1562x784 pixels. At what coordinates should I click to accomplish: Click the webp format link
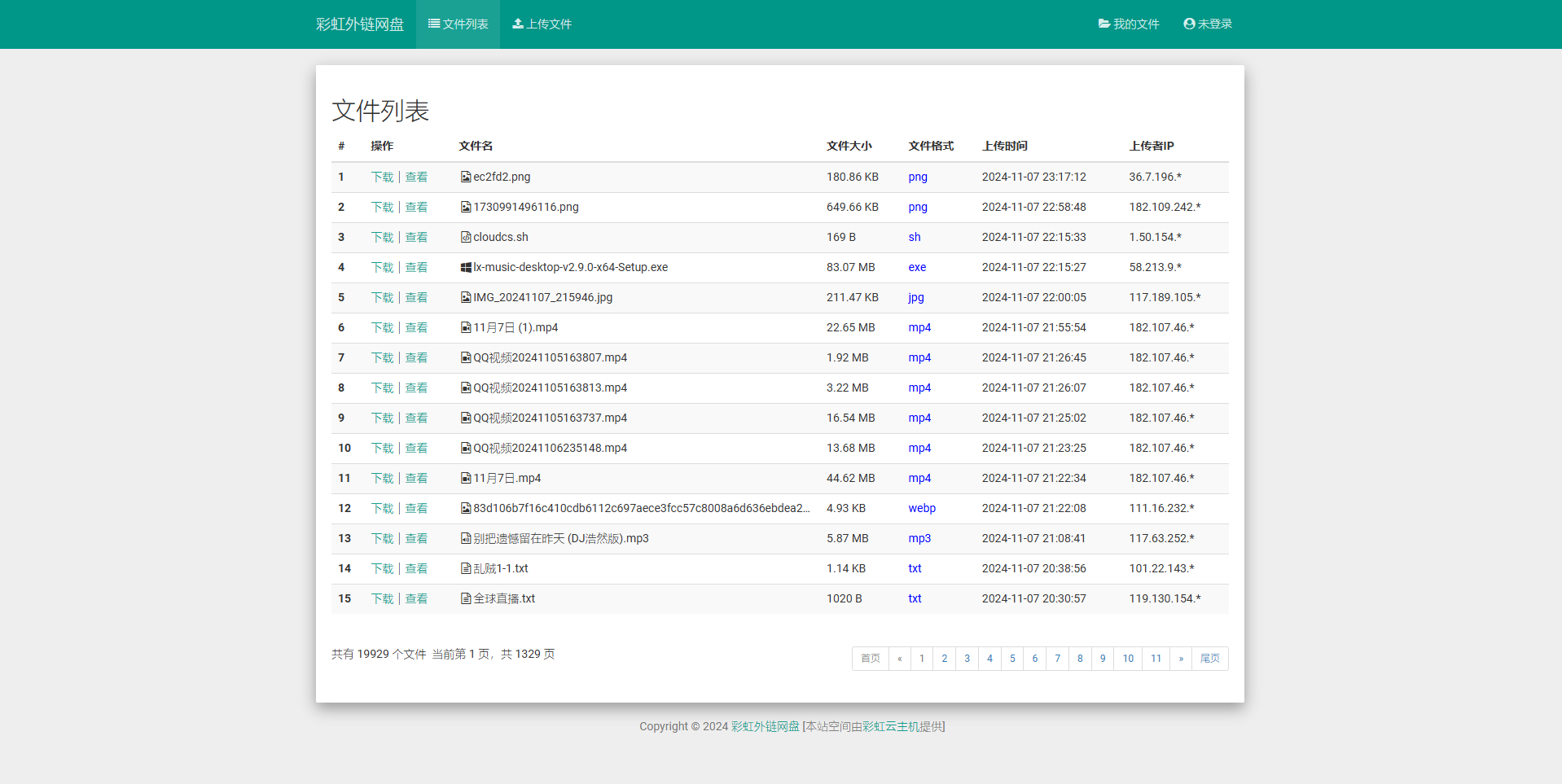tap(922, 508)
